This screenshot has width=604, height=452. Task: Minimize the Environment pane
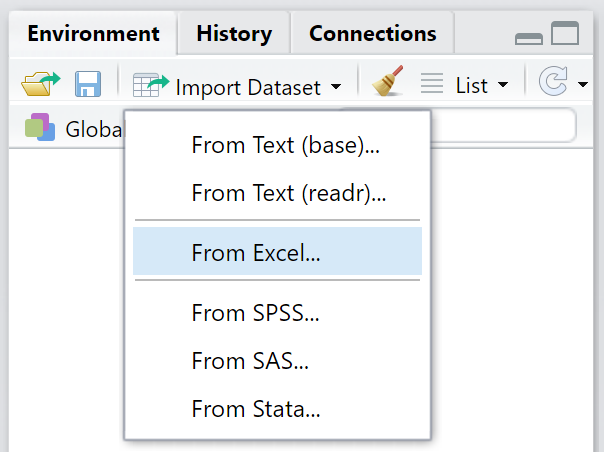(x=529, y=37)
